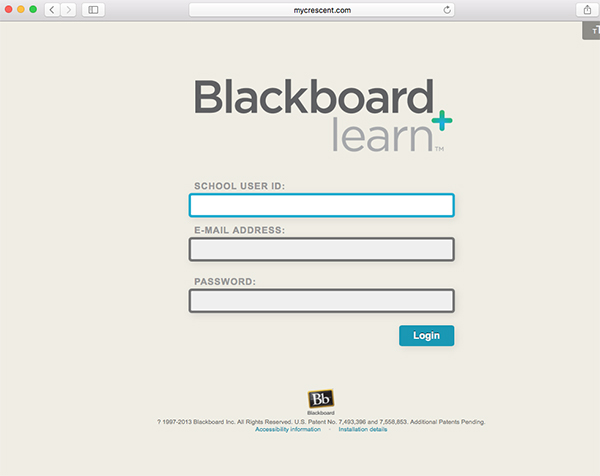This screenshot has width=600, height=476.
Task: Click the Password input field
Action: click(x=321, y=301)
